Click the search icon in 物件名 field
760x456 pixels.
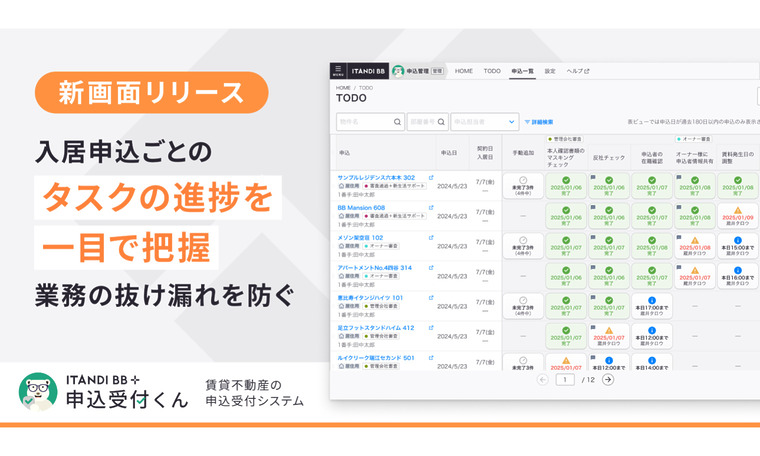pyautogui.click(x=397, y=121)
